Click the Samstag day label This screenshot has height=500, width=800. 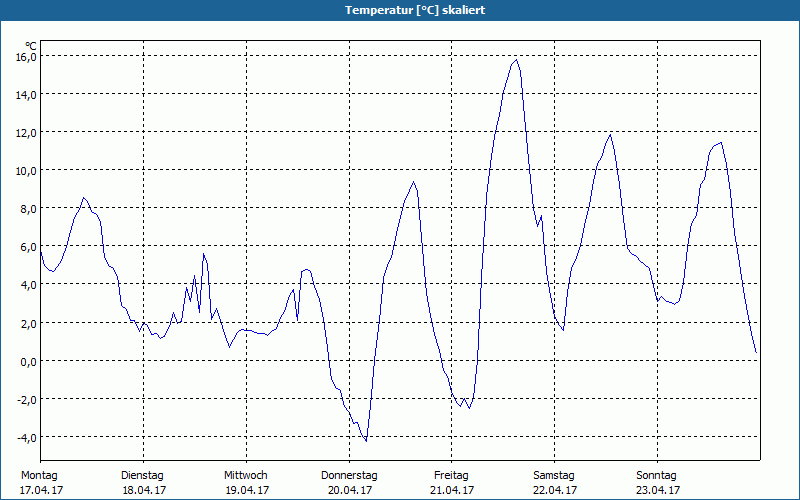pyautogui.click(x=554, y=476)
